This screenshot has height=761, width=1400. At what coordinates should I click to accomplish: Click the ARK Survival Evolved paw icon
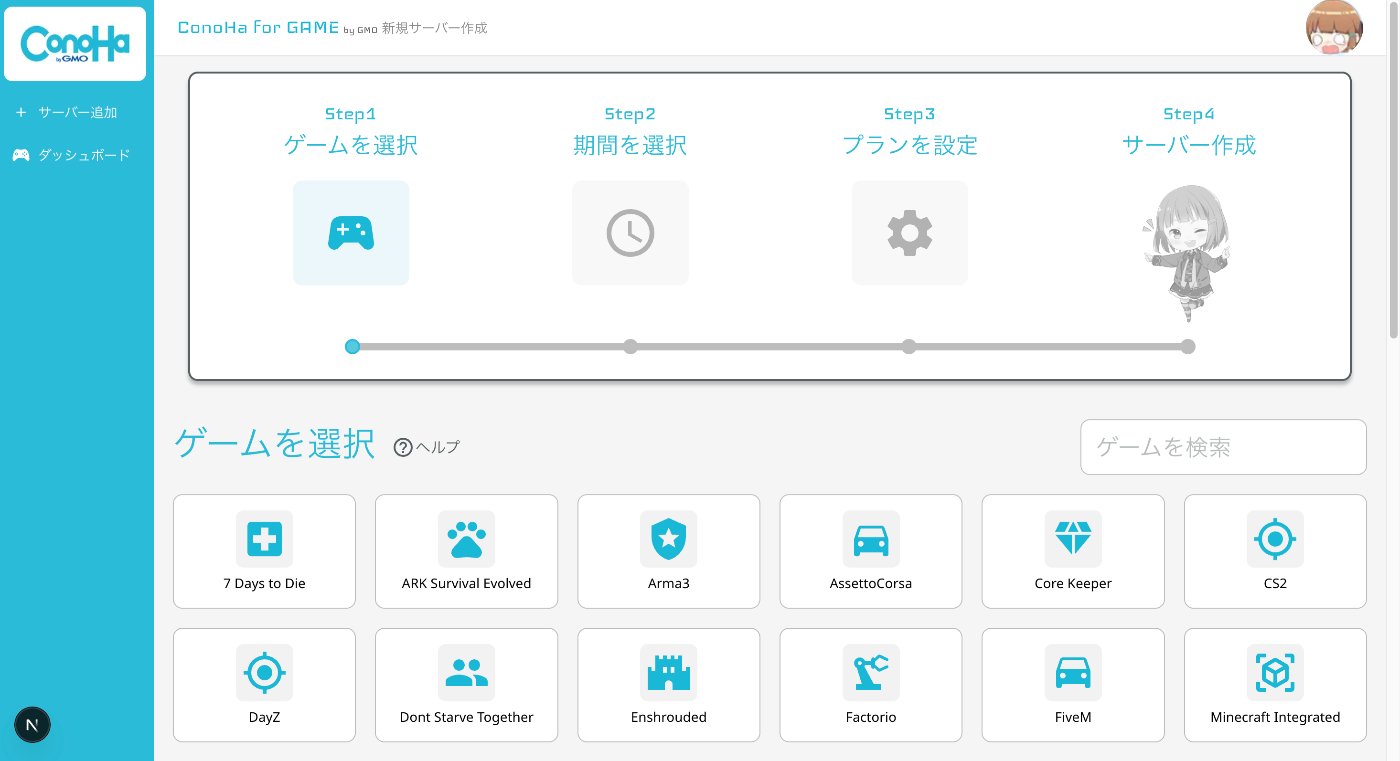pyautogui.click(x=467, y=540)
